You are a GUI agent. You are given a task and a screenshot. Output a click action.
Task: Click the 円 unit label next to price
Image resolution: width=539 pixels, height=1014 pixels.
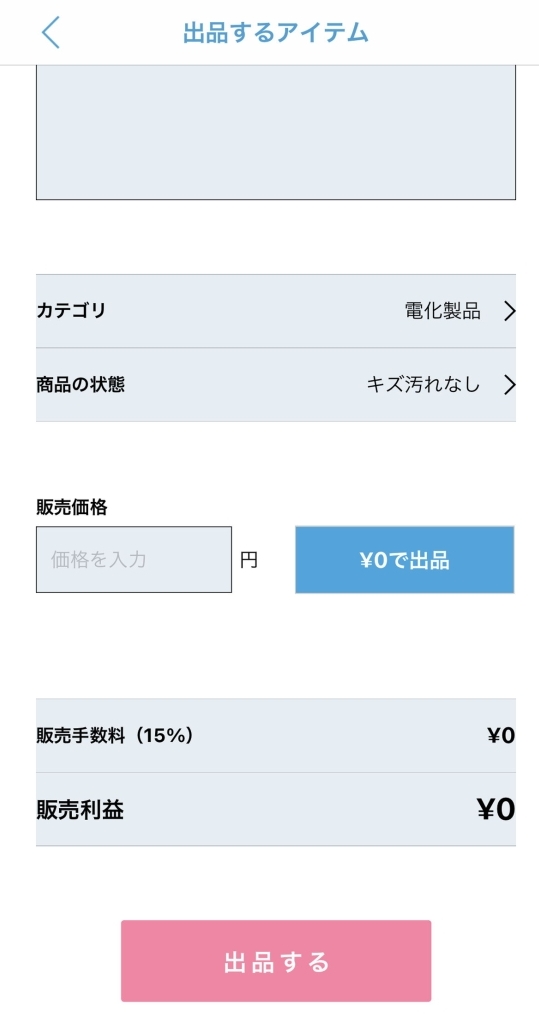pyautogui.click(x=249, y=559)
